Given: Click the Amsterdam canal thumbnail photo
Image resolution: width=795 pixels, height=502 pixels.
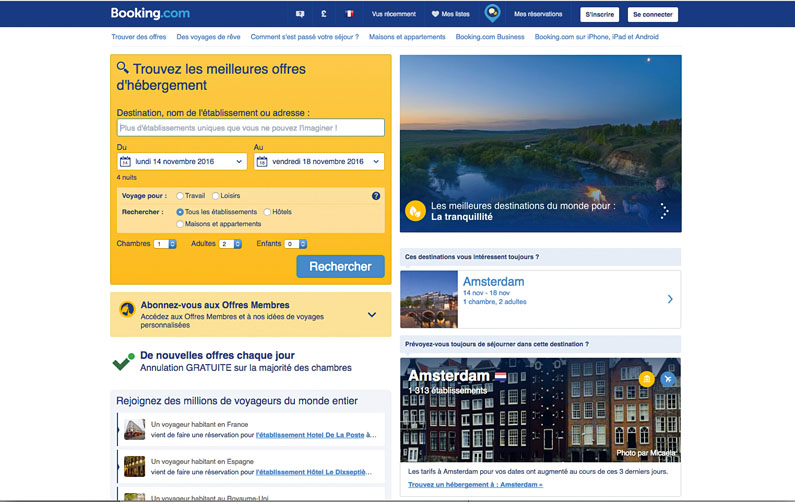Looking at the screenshot, I should pyautogui.click(x=429, y=299).
